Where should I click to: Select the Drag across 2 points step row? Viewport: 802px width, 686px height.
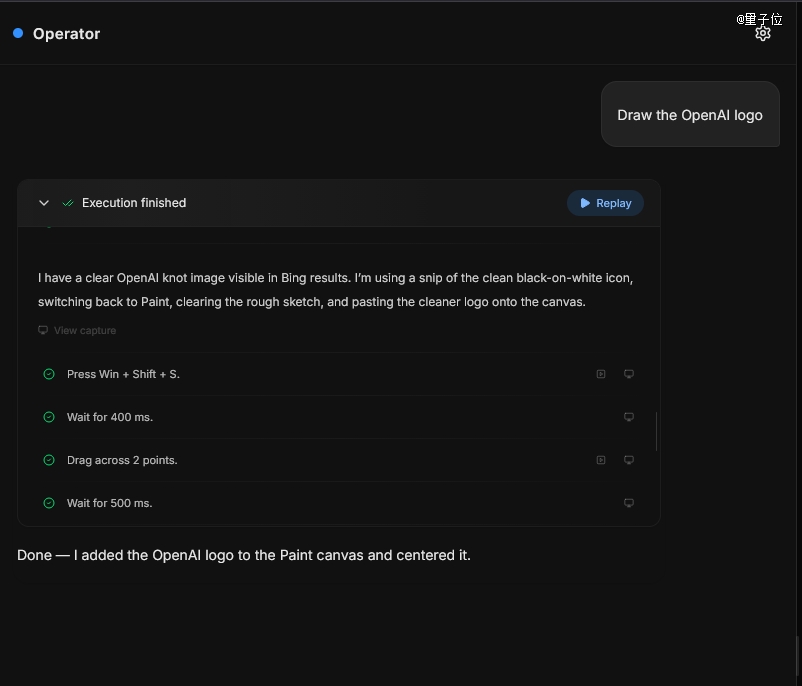tap(300, 460)
